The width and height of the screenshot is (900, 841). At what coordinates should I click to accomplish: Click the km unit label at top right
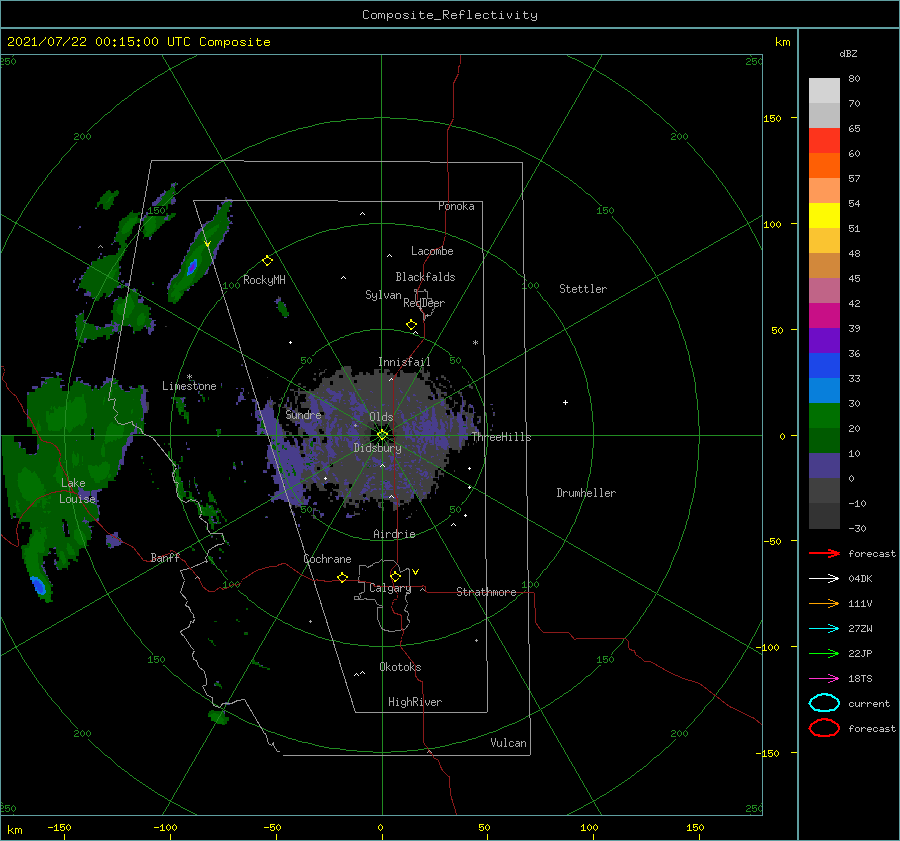(x=783, y=42)
